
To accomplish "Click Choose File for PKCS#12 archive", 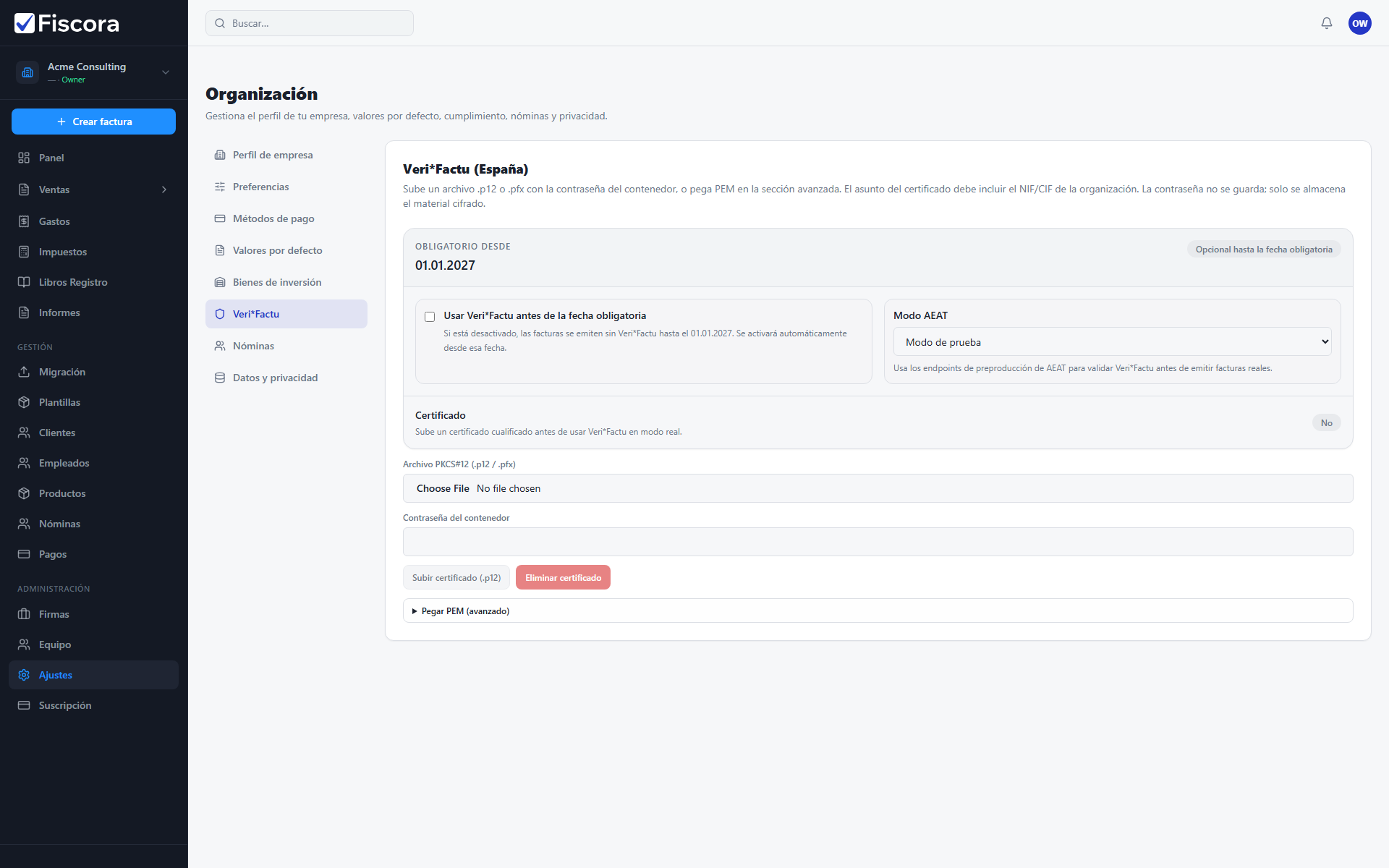I will point(443,488).
